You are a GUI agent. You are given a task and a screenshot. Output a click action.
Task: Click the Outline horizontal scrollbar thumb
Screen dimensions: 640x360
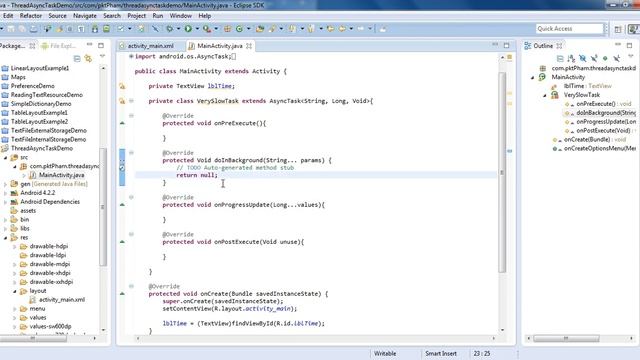[x=566, y=338]
